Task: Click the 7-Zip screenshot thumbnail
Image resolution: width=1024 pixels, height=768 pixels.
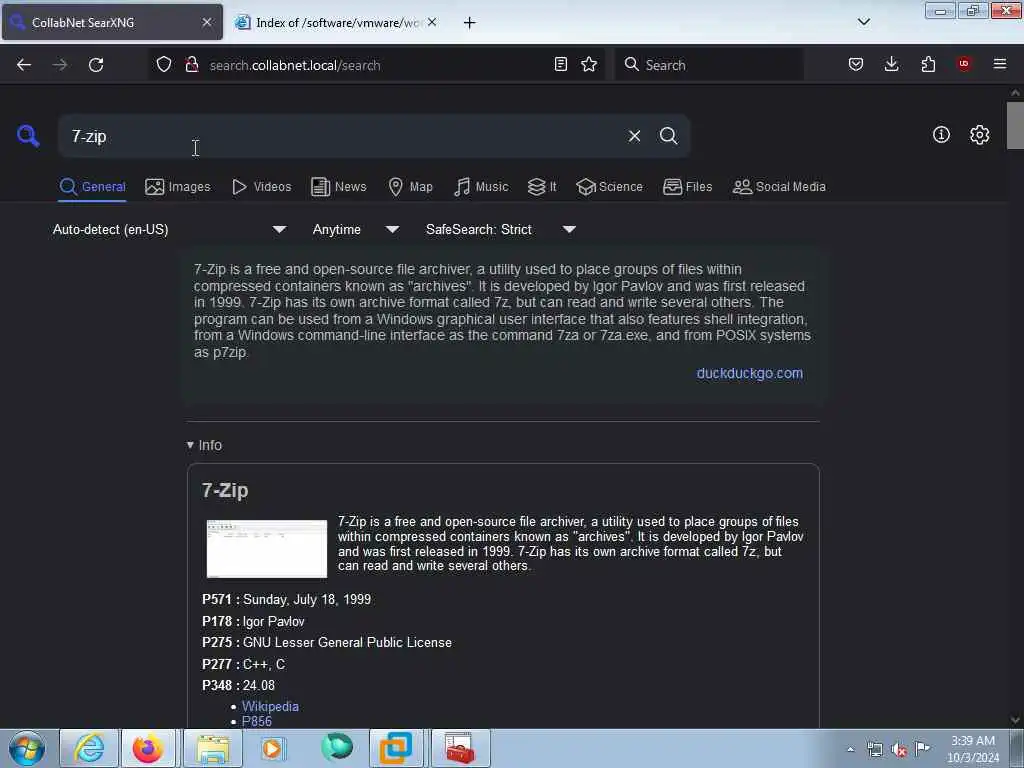Action: tap(266, 549)
